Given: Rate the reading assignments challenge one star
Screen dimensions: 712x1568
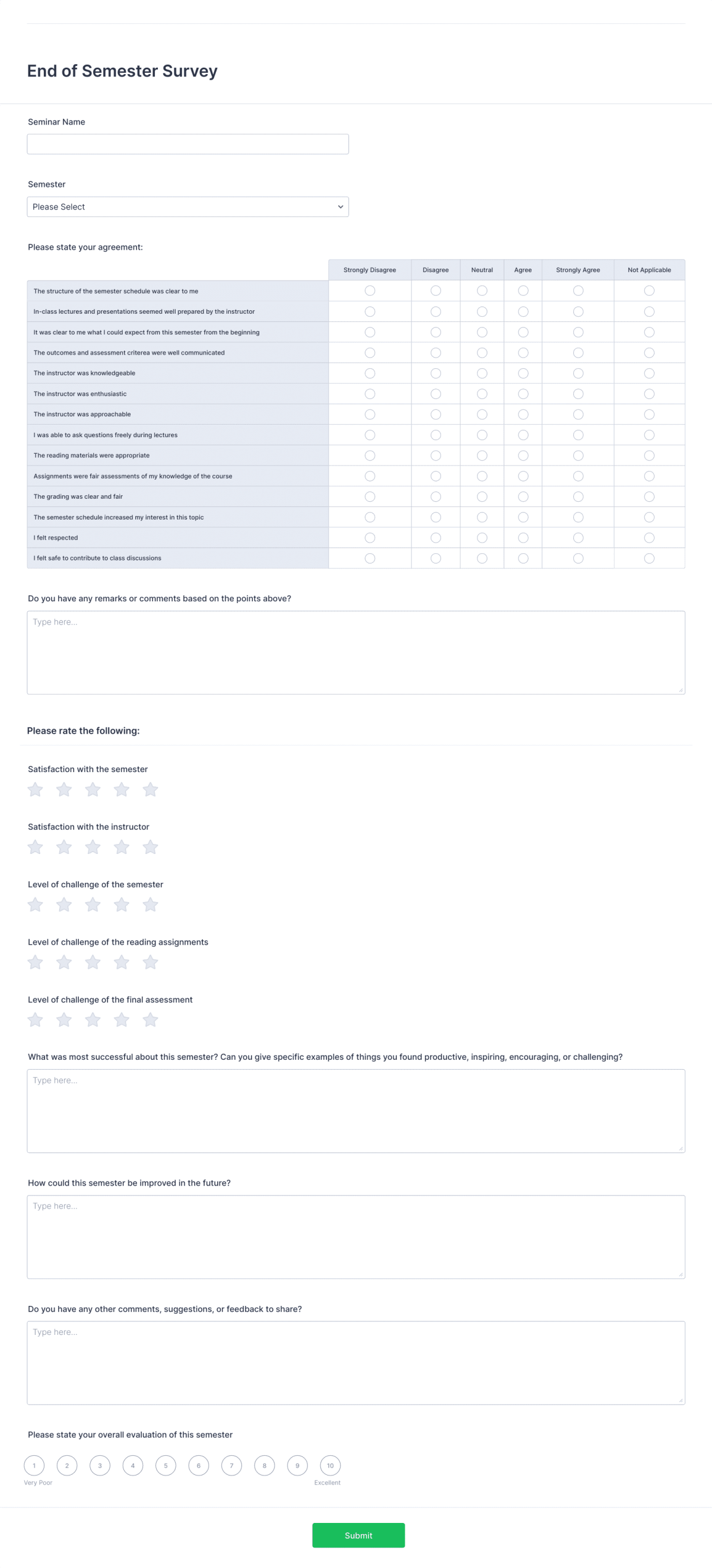Looking at the screenshot, I should (x=35, y=962).
